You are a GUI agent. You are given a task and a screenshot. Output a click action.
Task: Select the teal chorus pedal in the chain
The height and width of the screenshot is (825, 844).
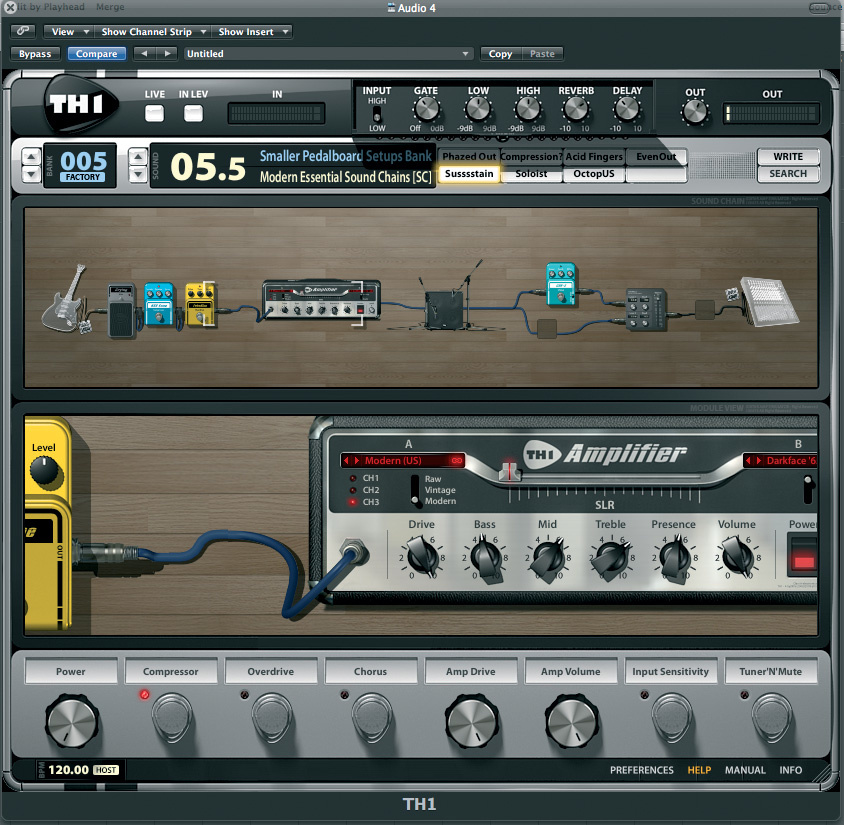[561, 284]
